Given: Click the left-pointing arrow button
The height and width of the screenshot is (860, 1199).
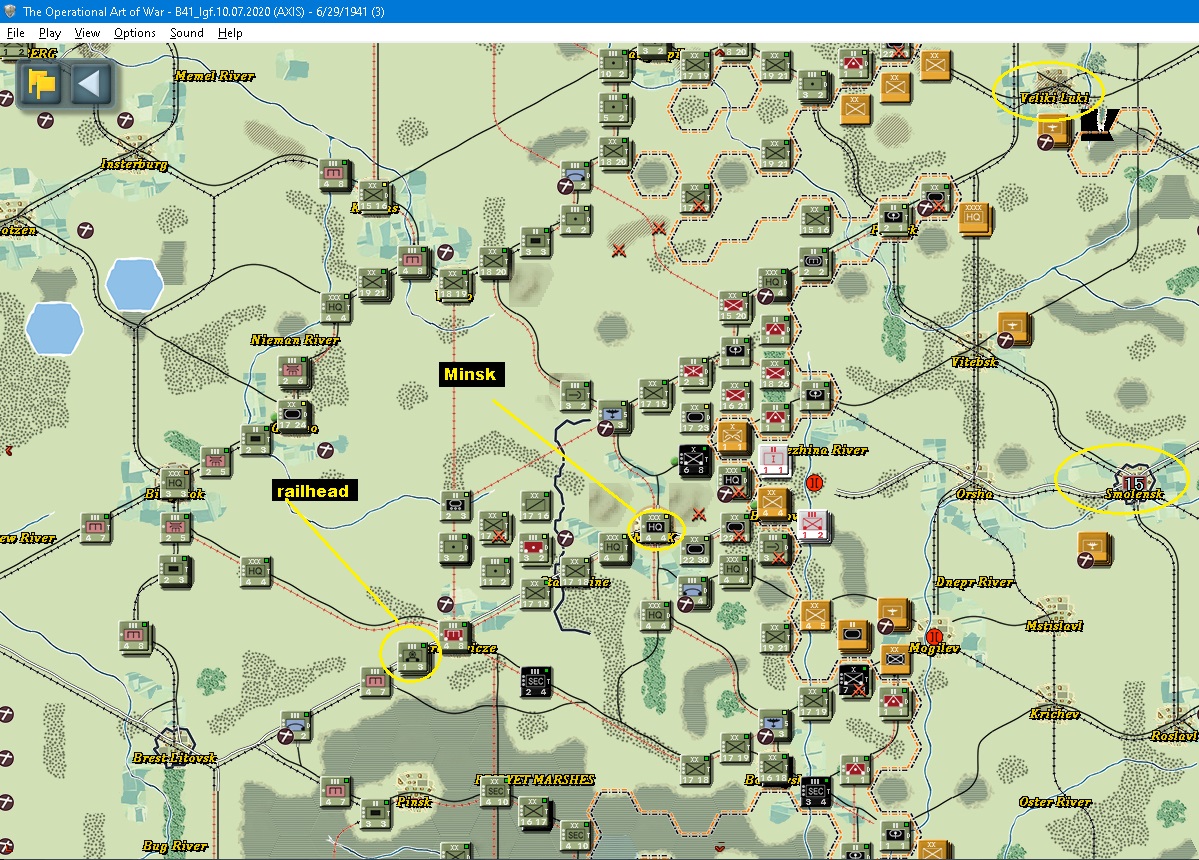Looking at the screenshot, I should 90,83.
